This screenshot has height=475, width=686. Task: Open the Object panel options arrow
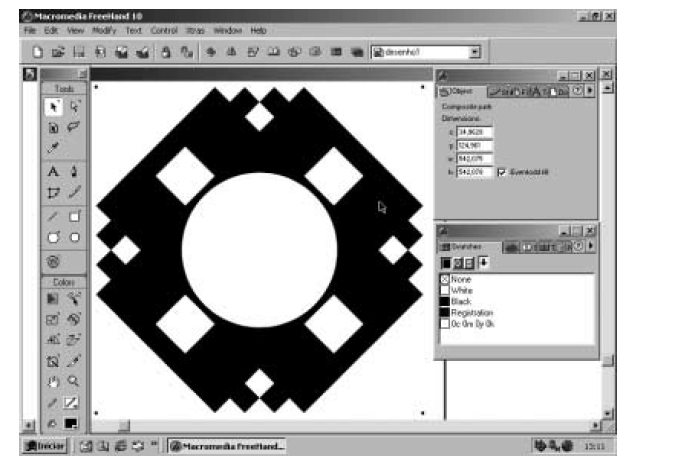(591, 91)
